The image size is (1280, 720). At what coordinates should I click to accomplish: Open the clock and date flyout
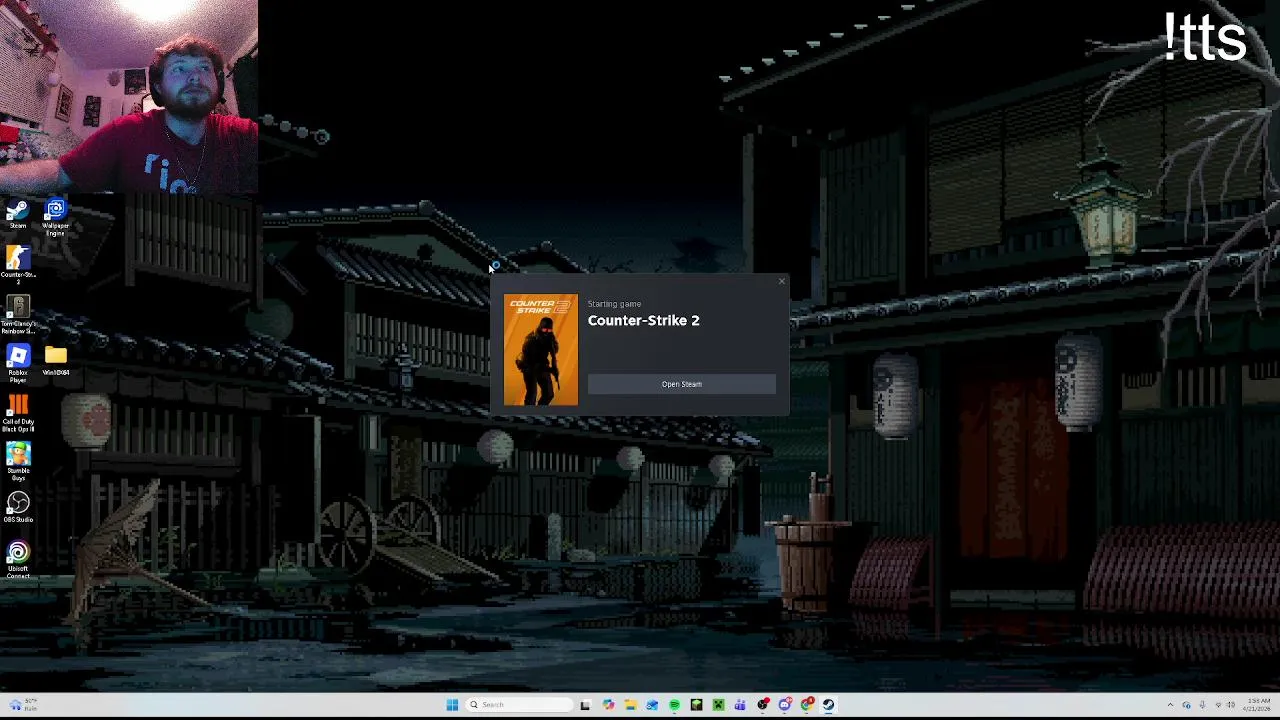pyautogui.click(x=1256, y=705)
